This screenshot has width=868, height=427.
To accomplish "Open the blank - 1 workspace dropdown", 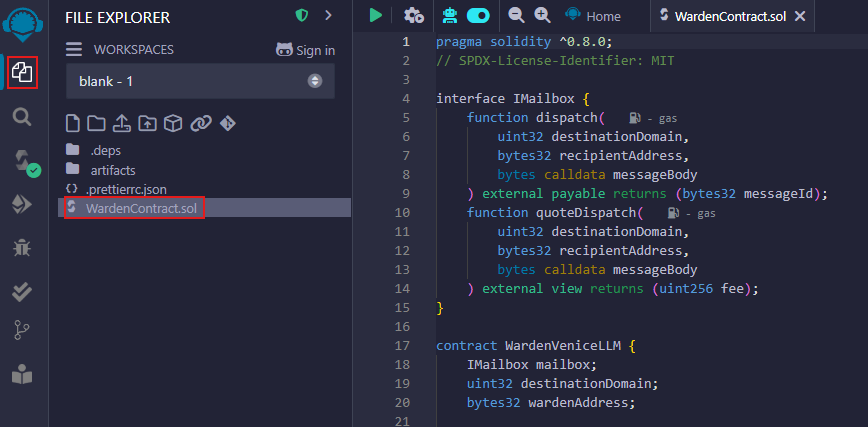I will pos(200,81).
